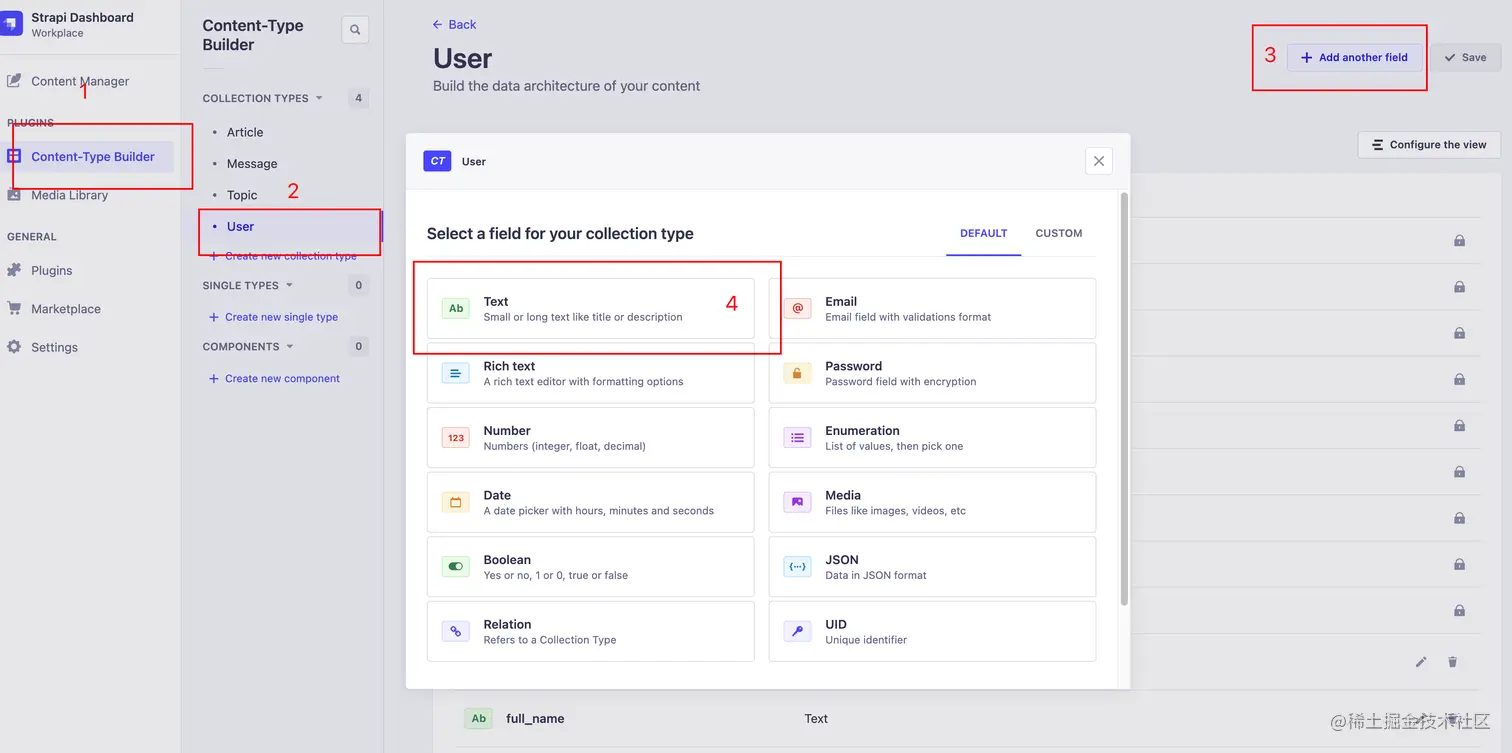Click the Rich text lines icon
Image resolution: width=1512 pixels, height=753 pixels.
click(456, 373)
